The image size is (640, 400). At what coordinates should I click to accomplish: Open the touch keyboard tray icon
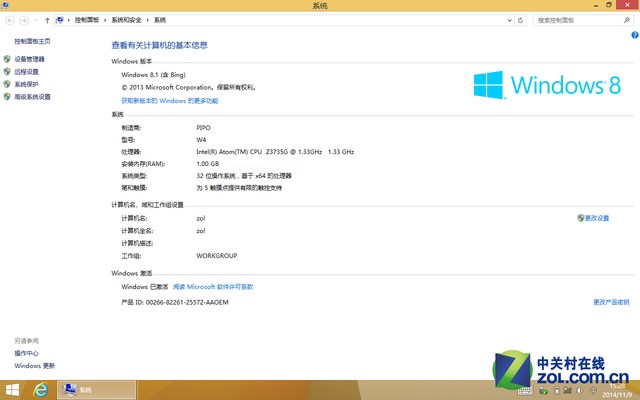pos(525,391)
